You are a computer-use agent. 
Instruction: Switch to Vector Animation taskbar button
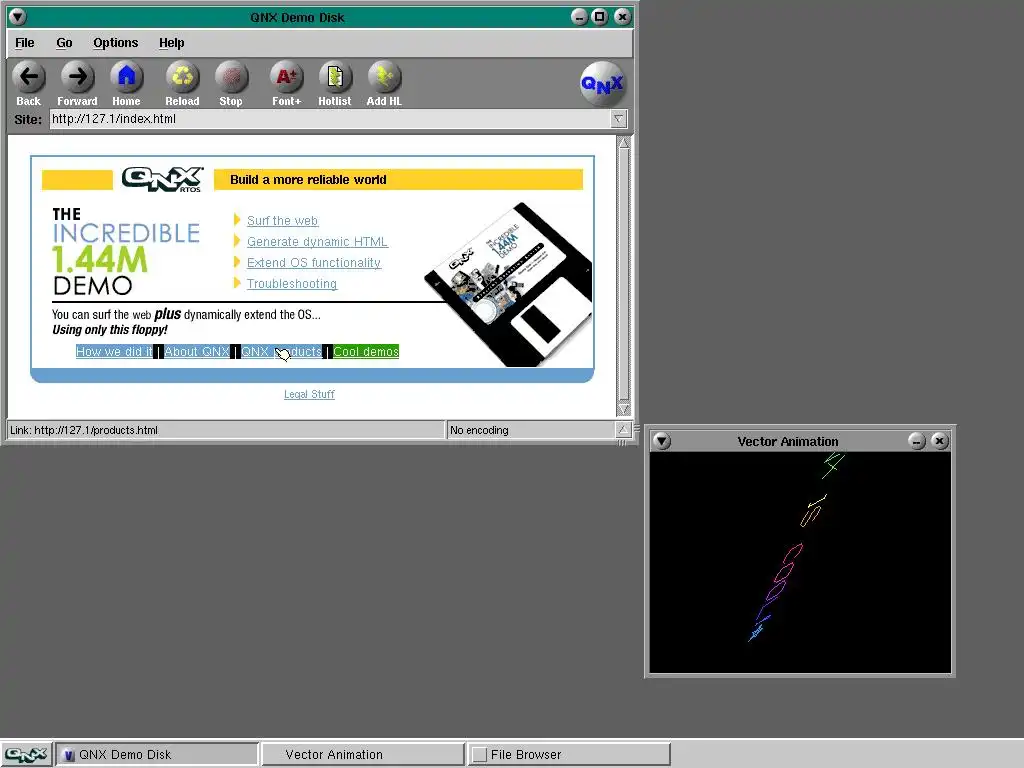coord(363,754)
